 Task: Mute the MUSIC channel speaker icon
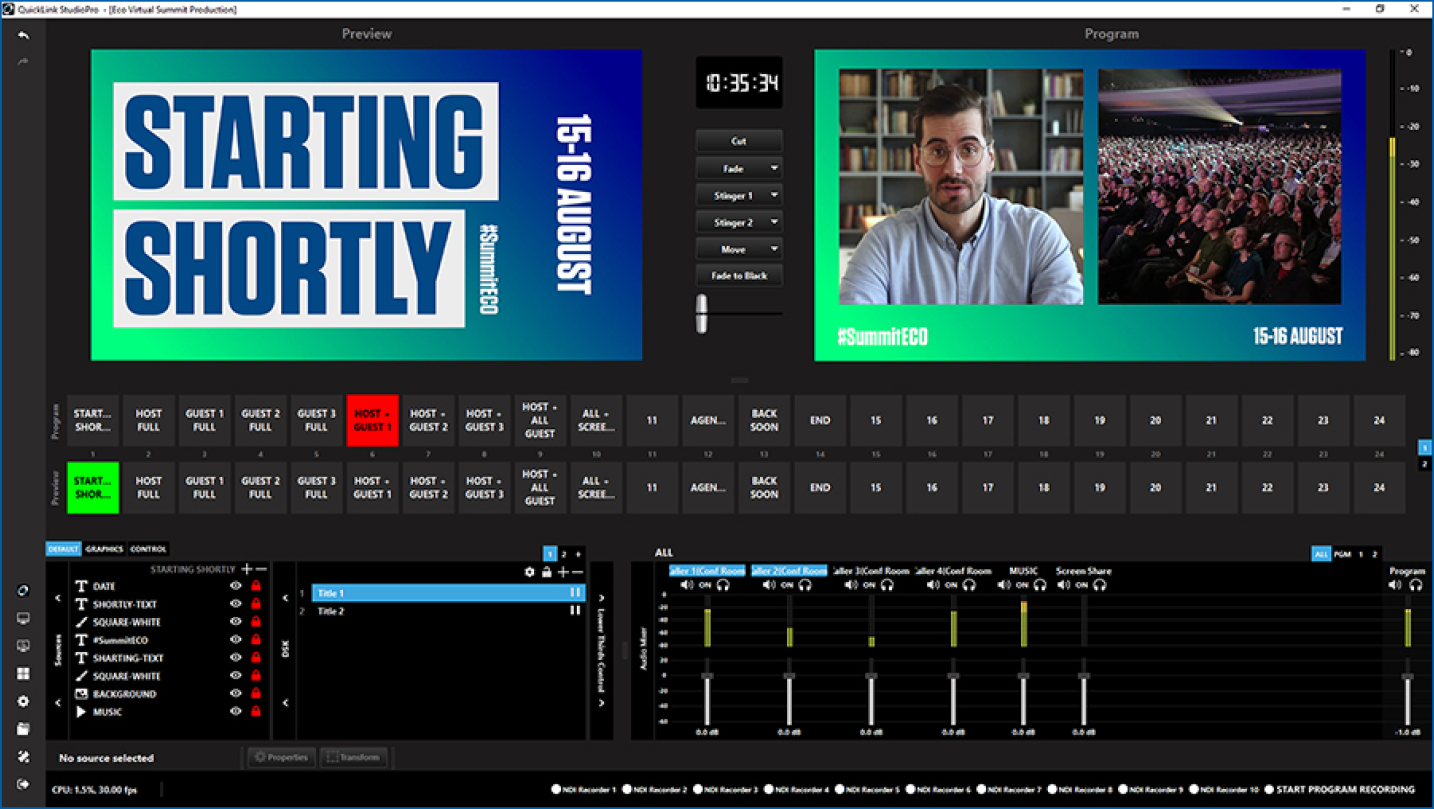pyautogui.click(x=1005, y=585)
